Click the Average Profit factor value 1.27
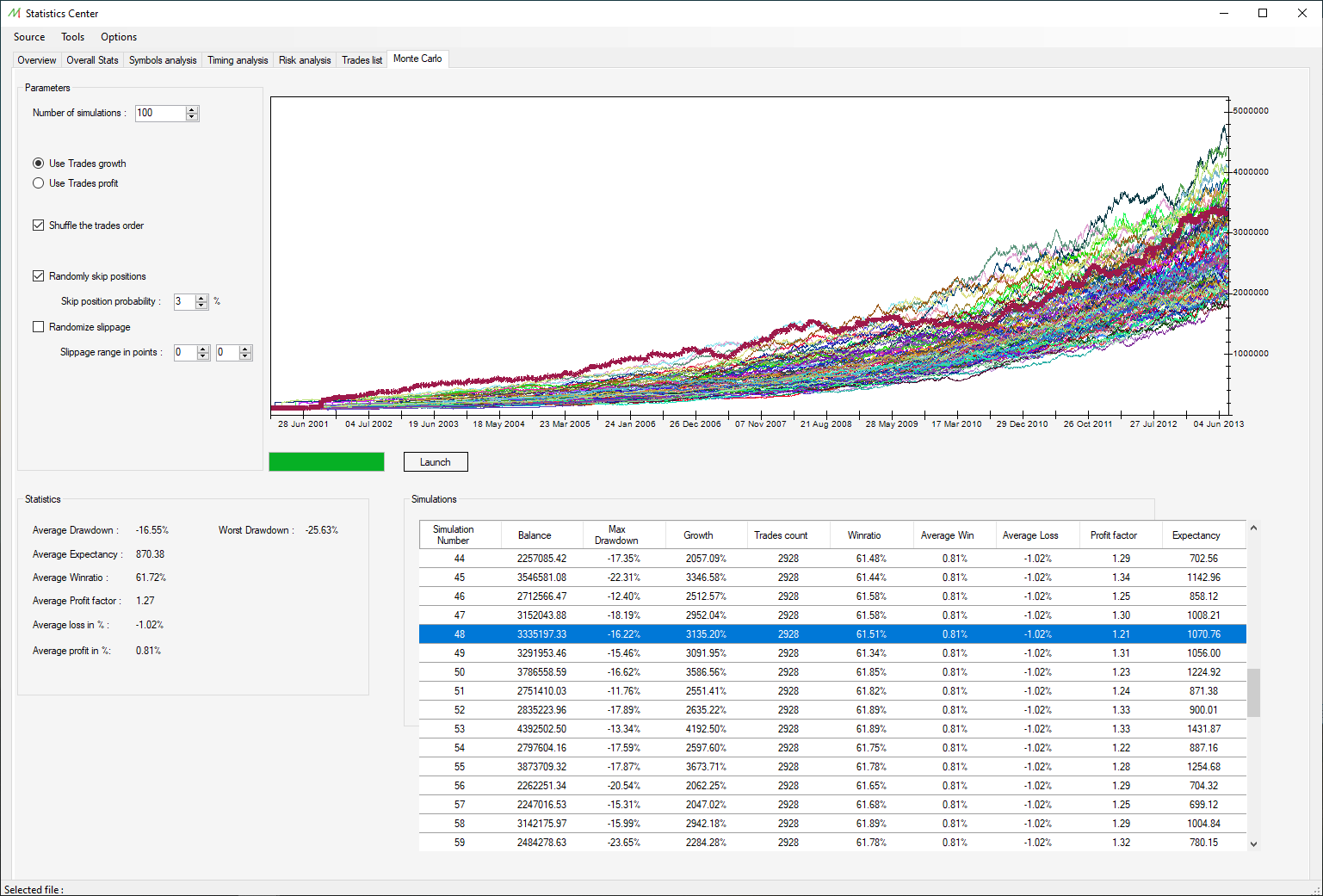This screenshot has height=896, width=1323. pos(145,601)
